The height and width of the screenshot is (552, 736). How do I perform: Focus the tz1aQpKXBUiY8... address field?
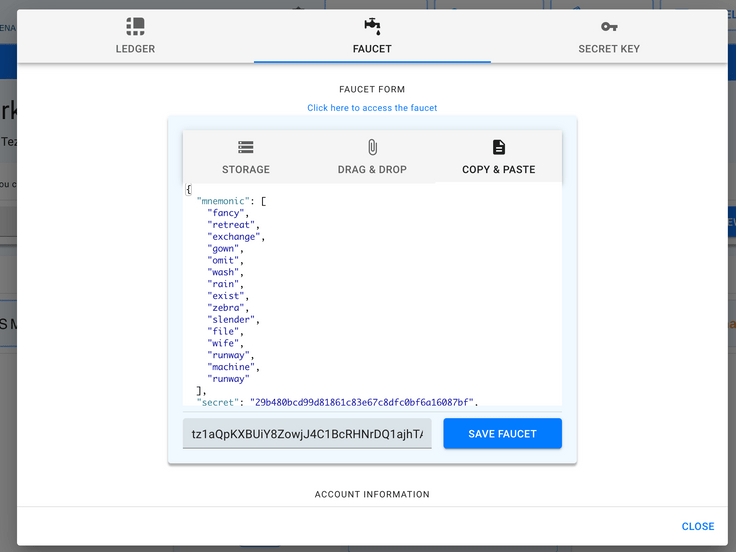pyautogui.click(x=307, y=434)
